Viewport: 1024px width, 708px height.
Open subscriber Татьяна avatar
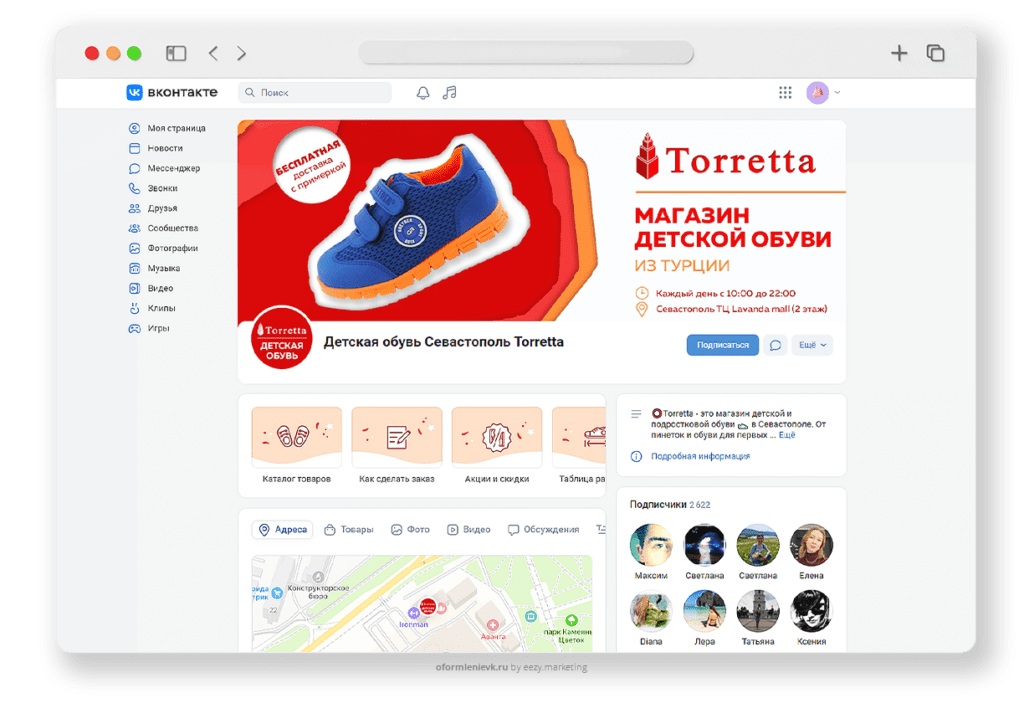point(758,611)
